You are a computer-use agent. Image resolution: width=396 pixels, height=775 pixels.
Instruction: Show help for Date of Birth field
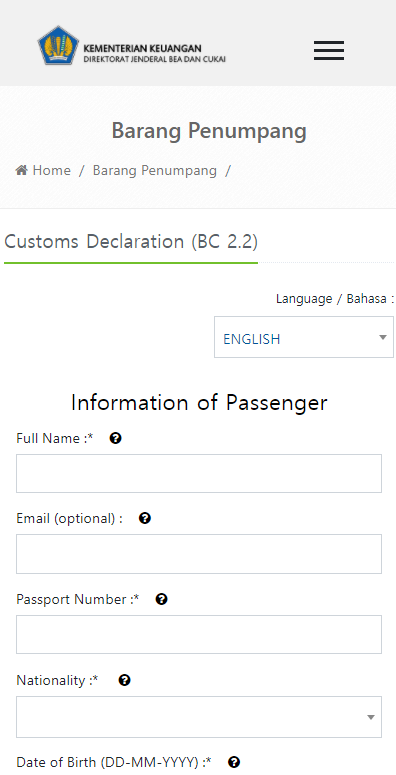point(234,762)
